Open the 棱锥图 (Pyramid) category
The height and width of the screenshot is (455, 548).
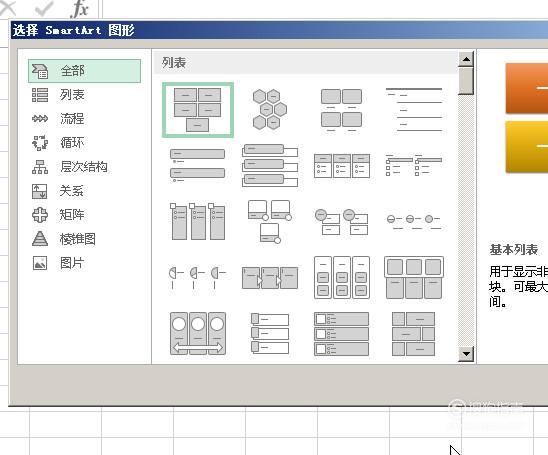[x=64, y=239]
